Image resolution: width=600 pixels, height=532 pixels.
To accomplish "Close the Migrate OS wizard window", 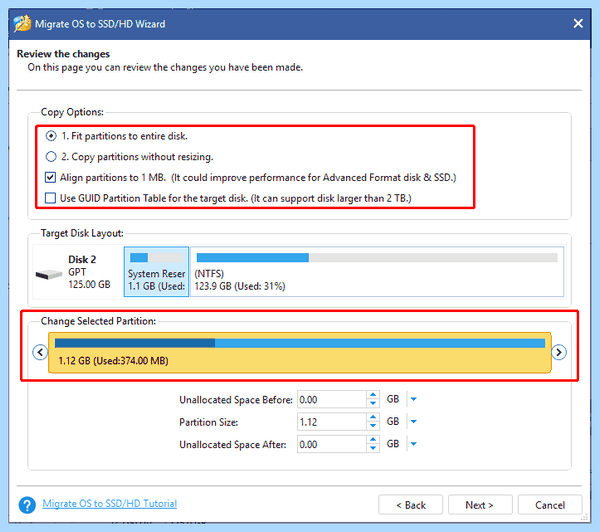I will (578, 24).
